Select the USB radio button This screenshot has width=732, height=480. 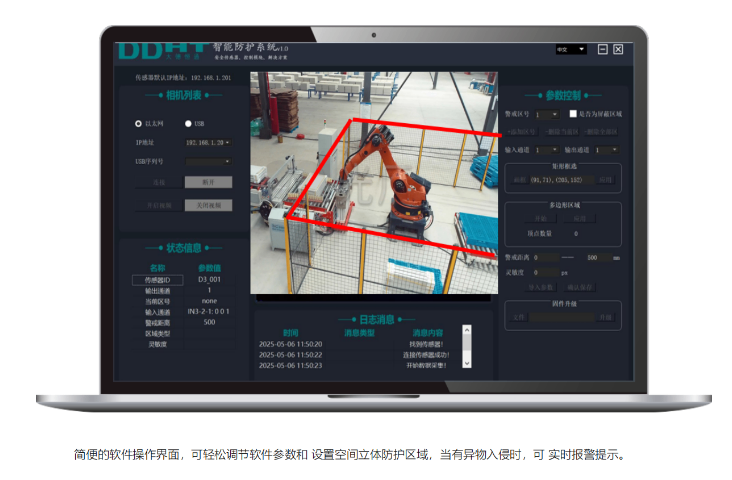click(188, 124)
